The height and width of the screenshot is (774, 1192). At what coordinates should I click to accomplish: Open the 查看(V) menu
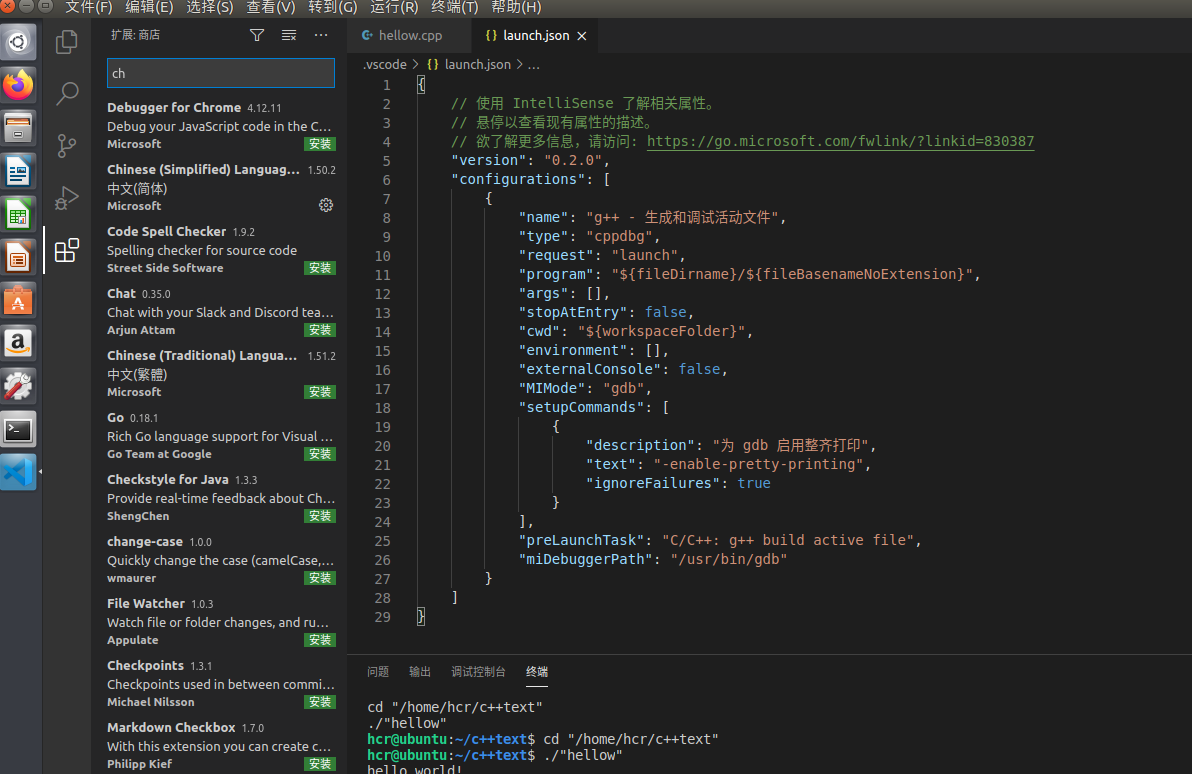271,8
